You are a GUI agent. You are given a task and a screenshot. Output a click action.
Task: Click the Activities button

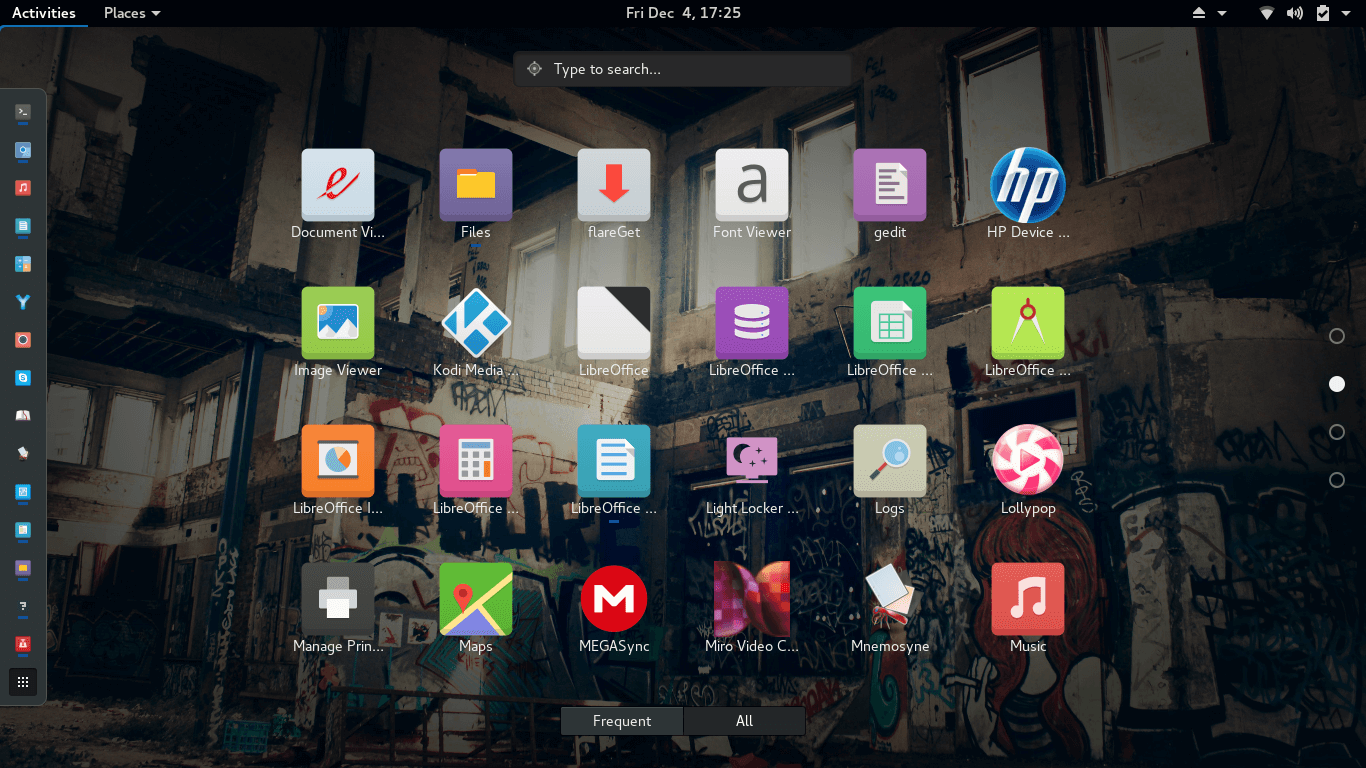44,13
